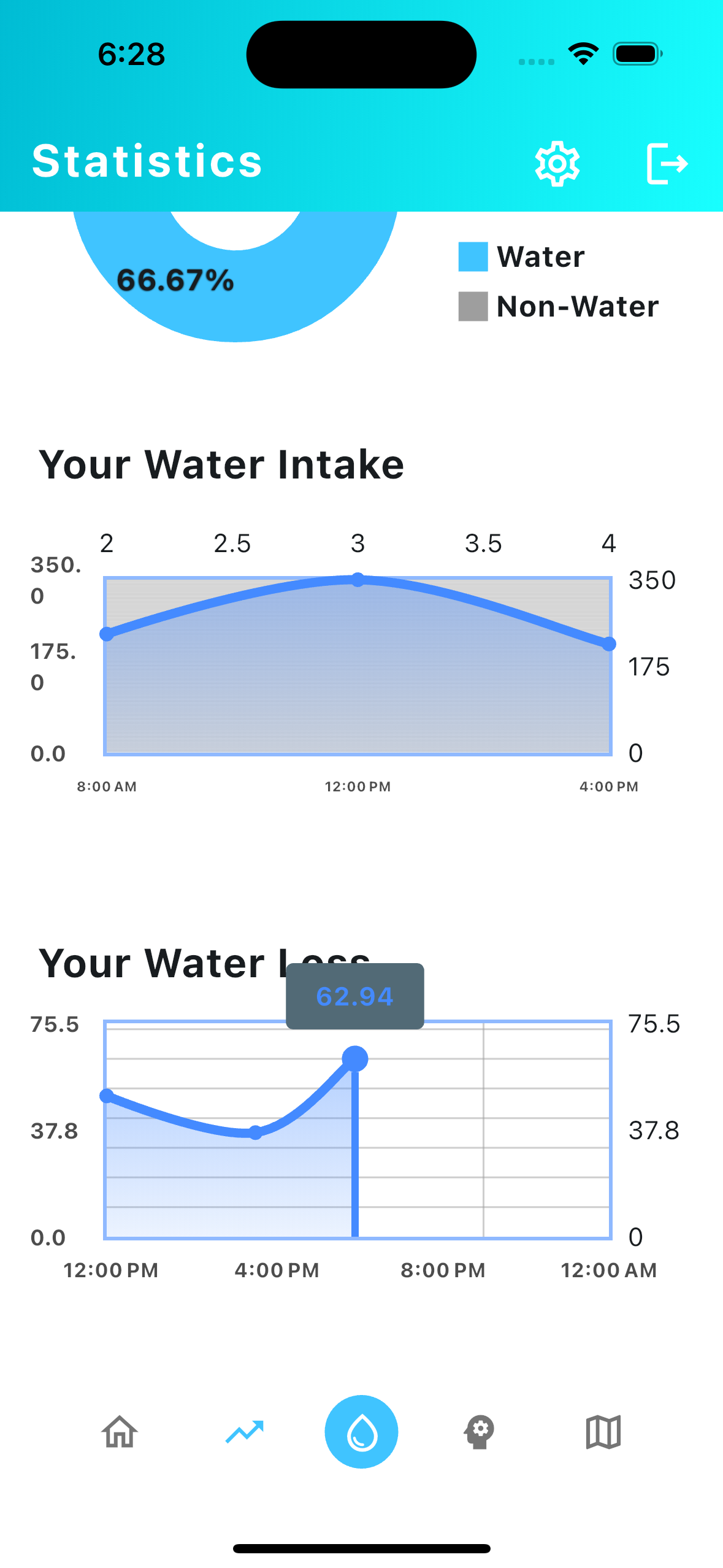Tap Wi-Fi icon in status bar
Image resolution: width=723 pixels, height=1568 pixels.
pyautogui.click(x=583, y=54)
